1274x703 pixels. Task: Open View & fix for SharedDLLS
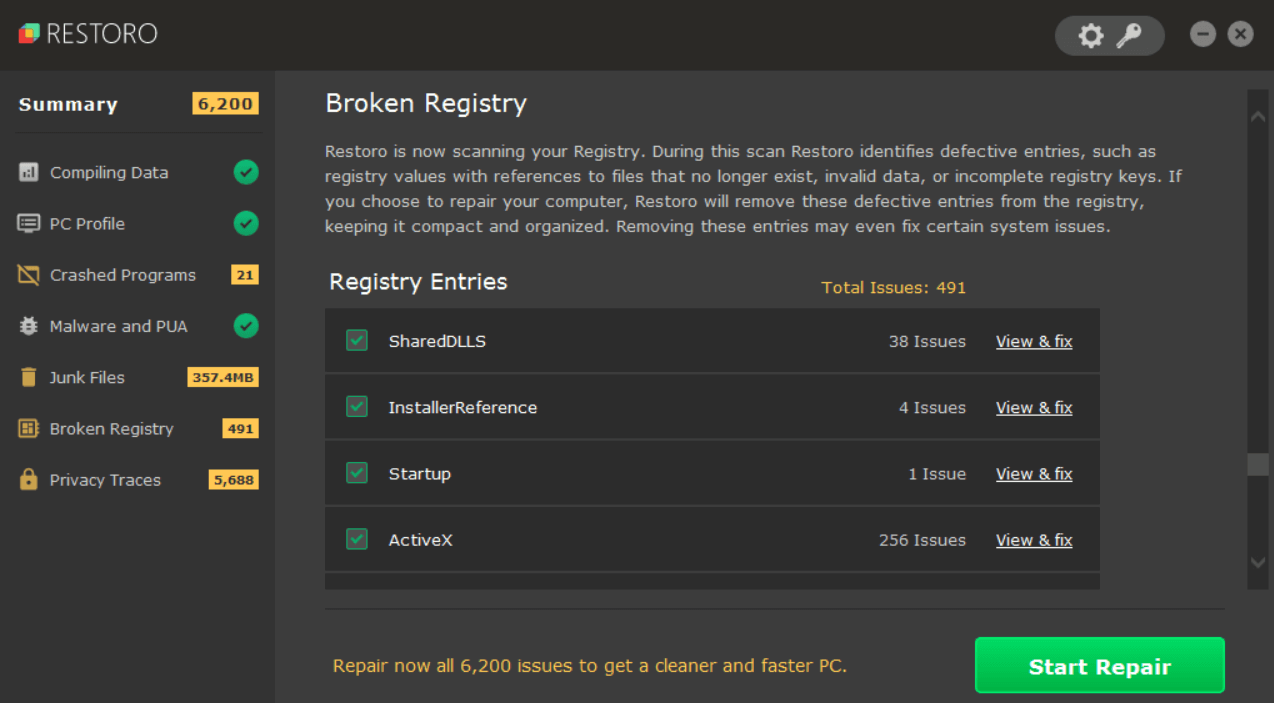(x=1033, y=341)
